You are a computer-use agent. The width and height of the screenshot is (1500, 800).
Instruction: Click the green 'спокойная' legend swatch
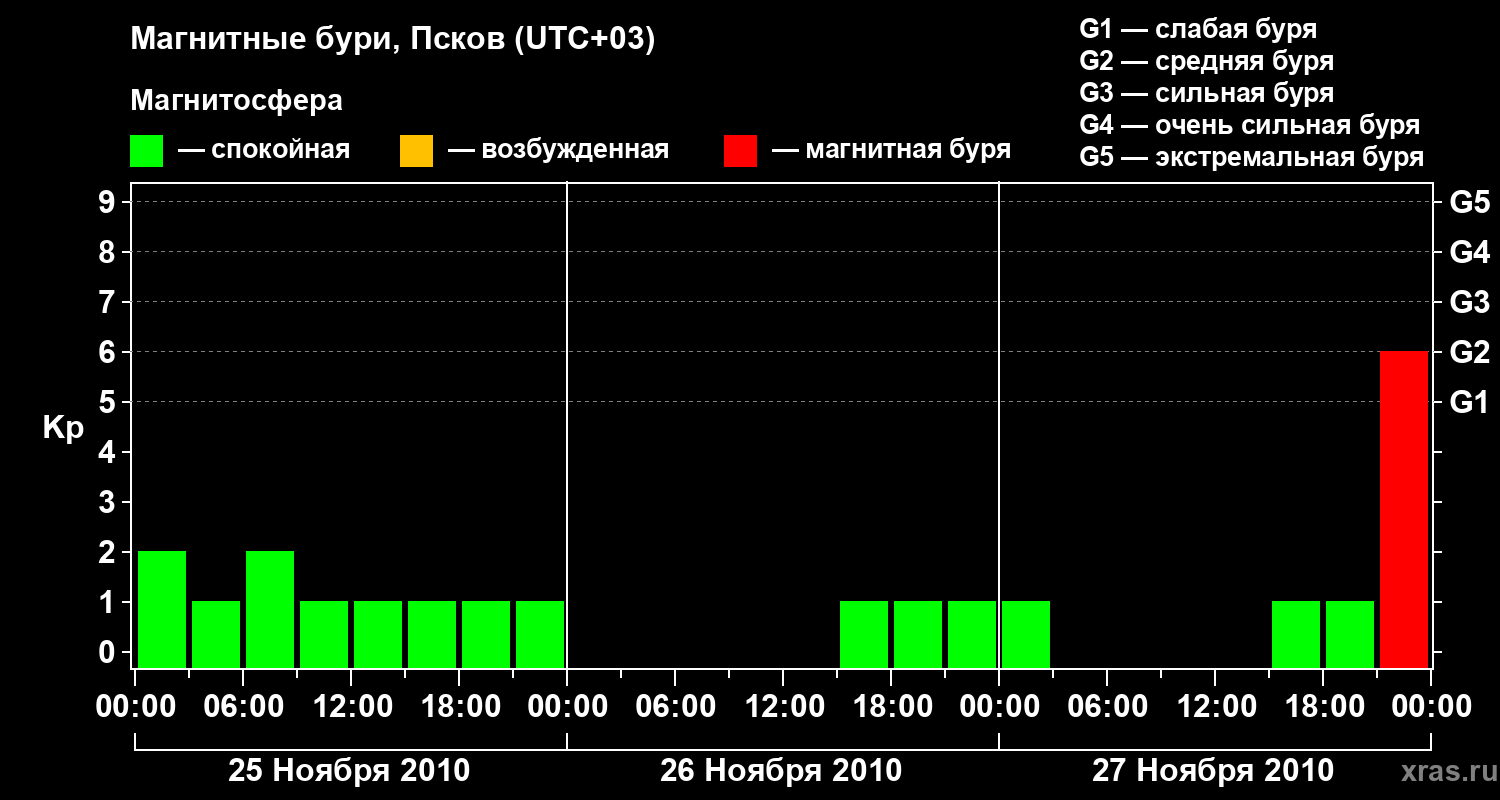coord(146,151)
